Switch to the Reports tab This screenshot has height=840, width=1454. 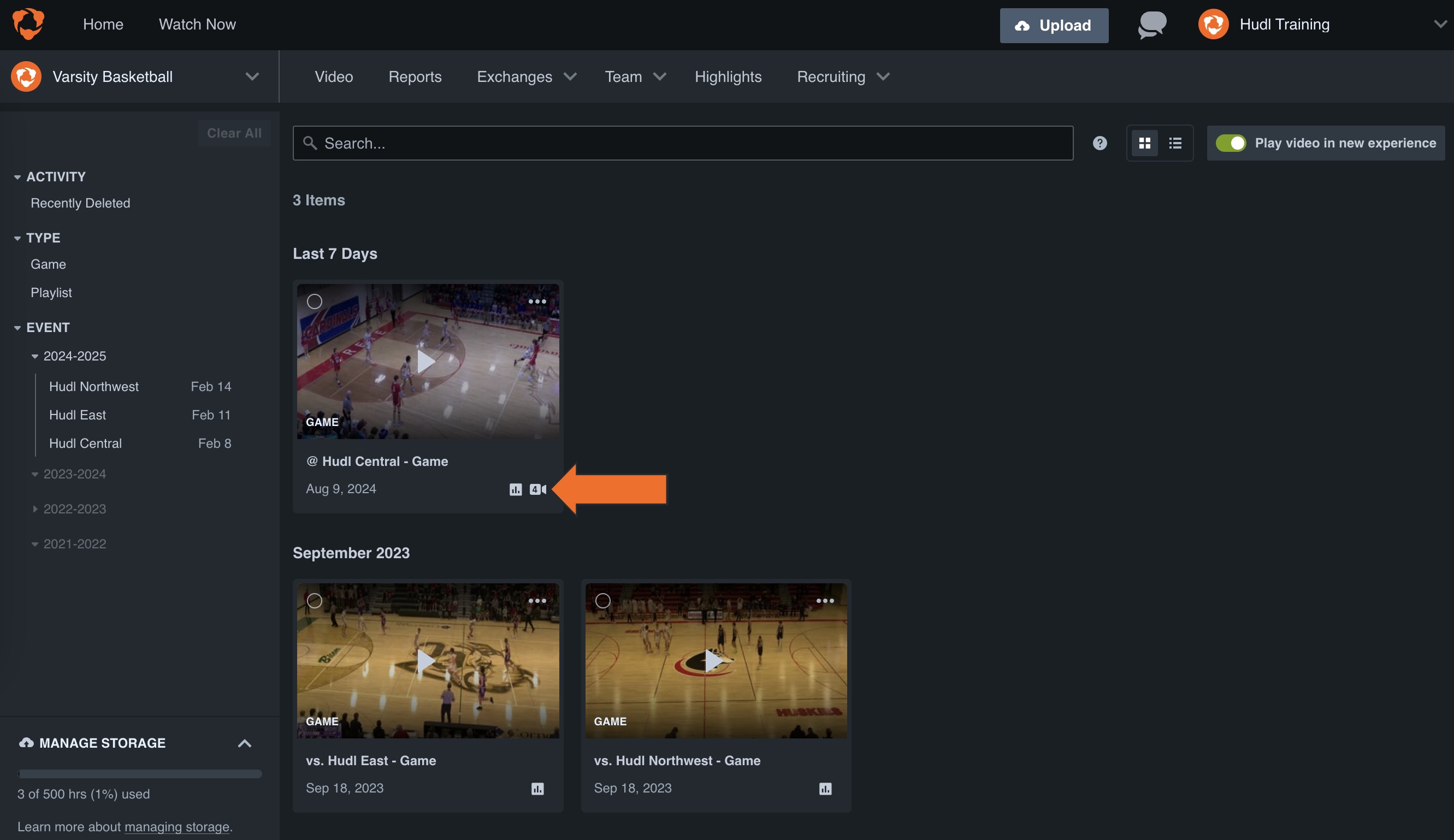point(415,76)
